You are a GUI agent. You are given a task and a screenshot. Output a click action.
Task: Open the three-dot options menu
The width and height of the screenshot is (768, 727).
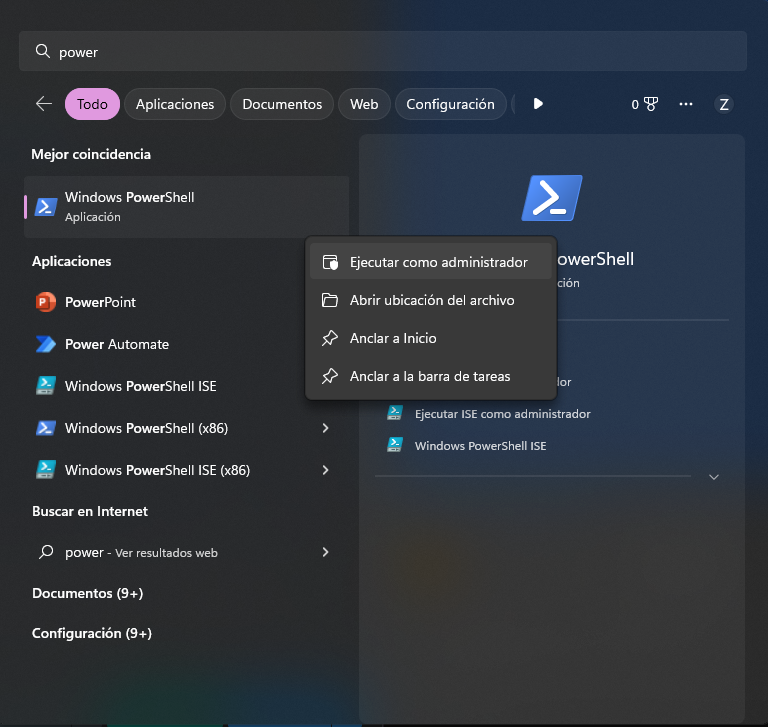pos(686,104)
